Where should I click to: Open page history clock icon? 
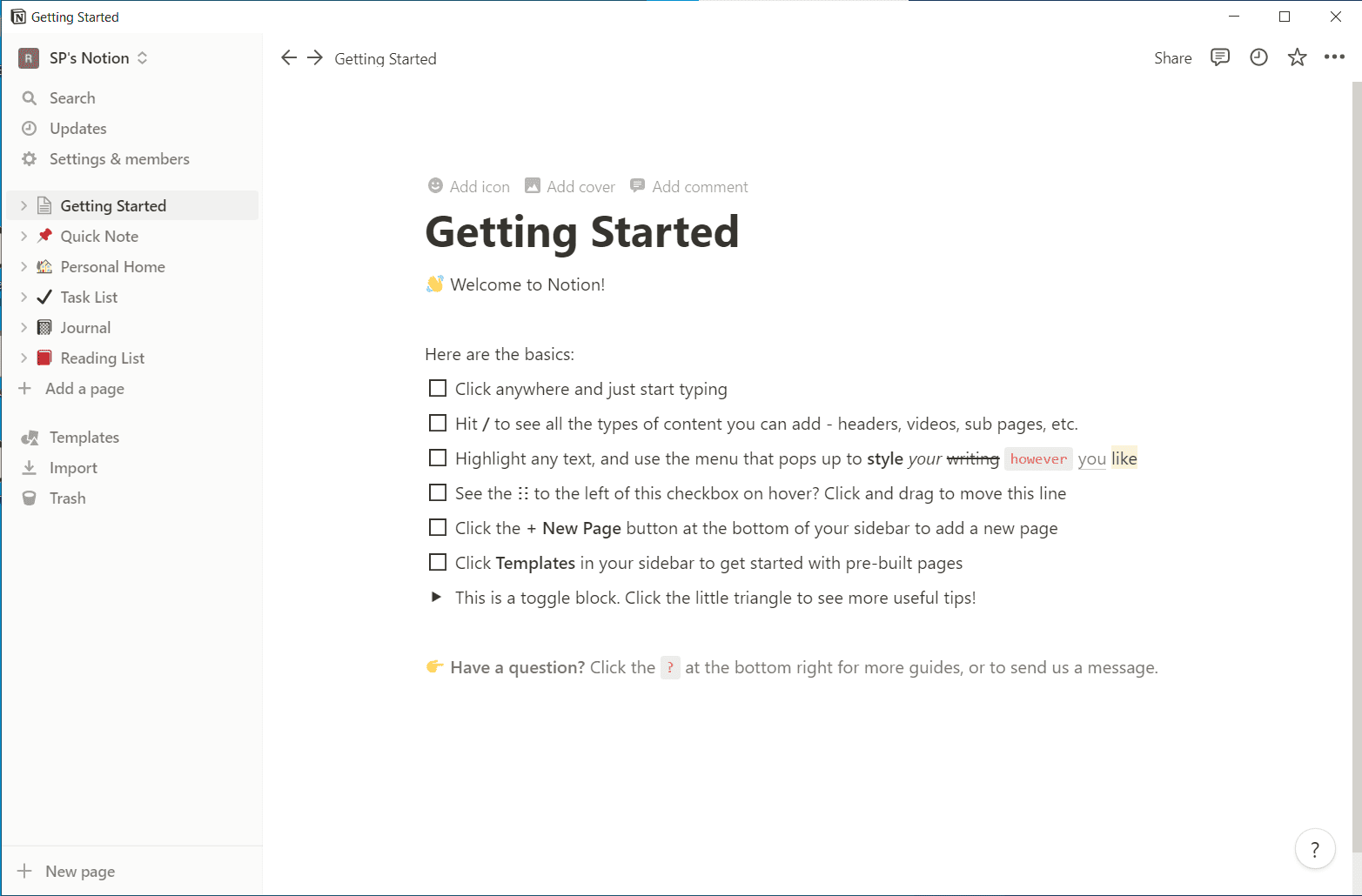1258,57
